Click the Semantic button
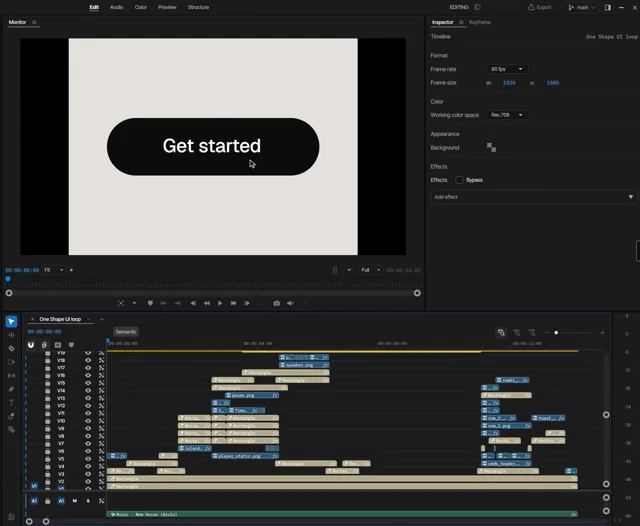Viewport: 640px width, 526px height. point(126,332)
